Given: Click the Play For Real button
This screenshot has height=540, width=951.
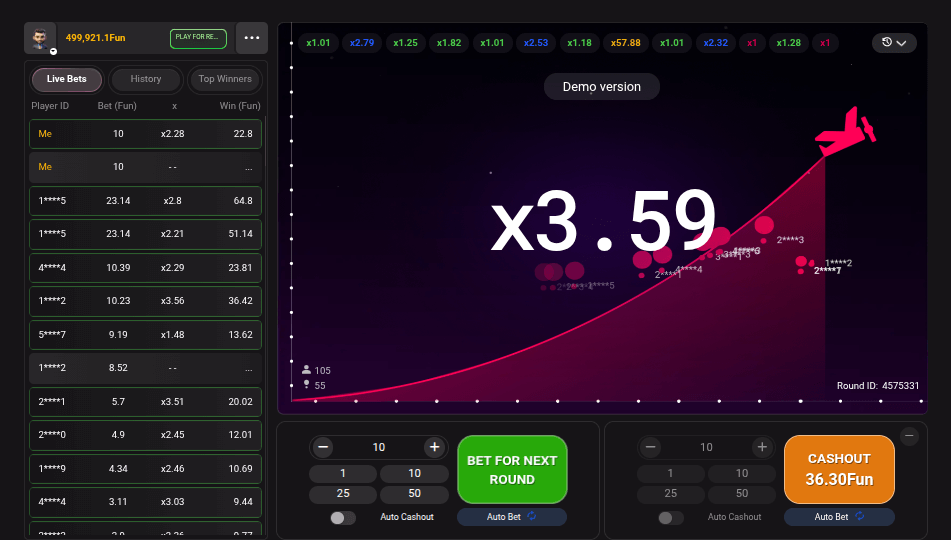Looking at the screenshot, I should (197, 38).
